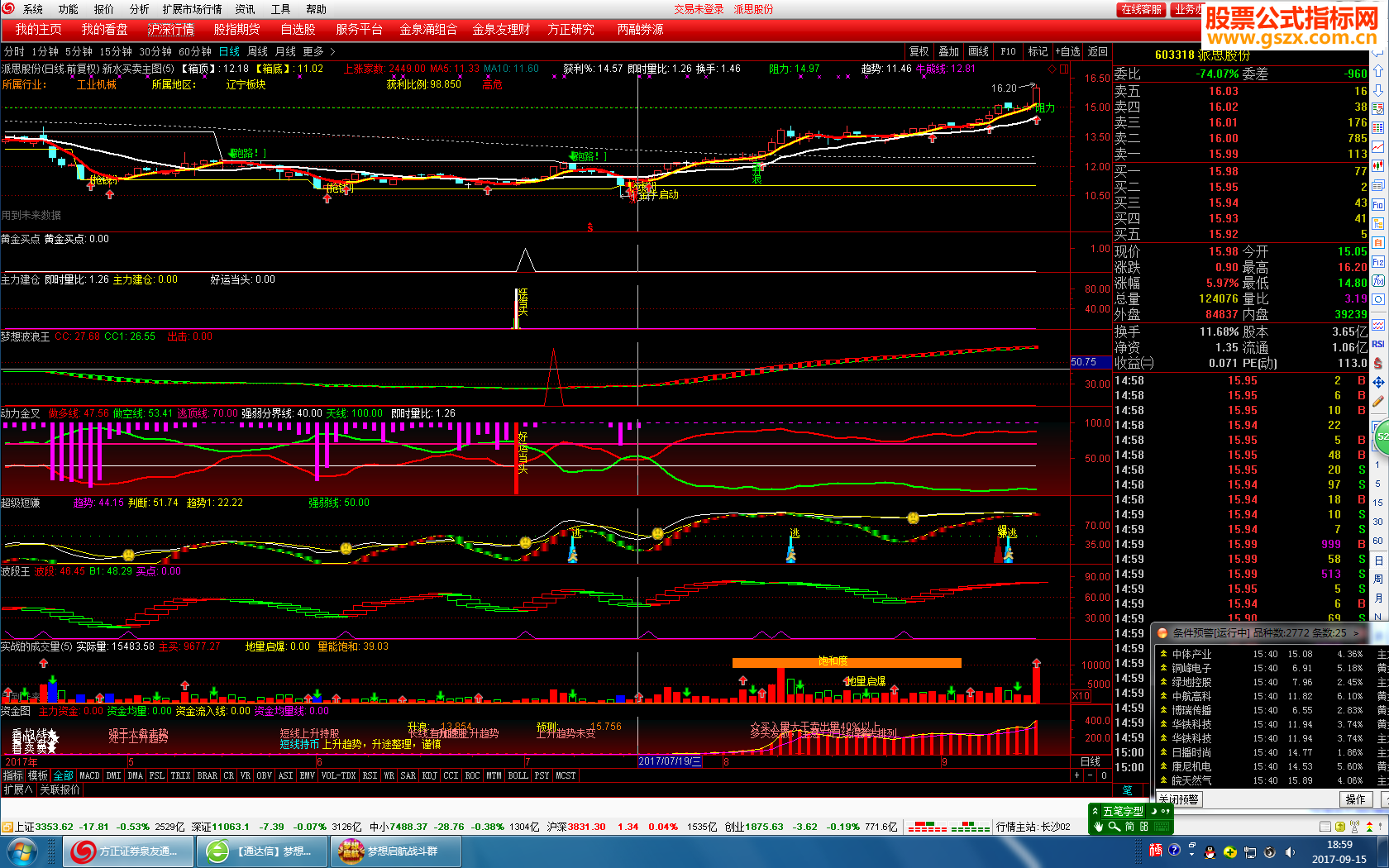The height and width of the screenshot is (868, 1389).
Task: Expand alert window title arrow
Action: pyautogui.click(x=1356, y=633)
